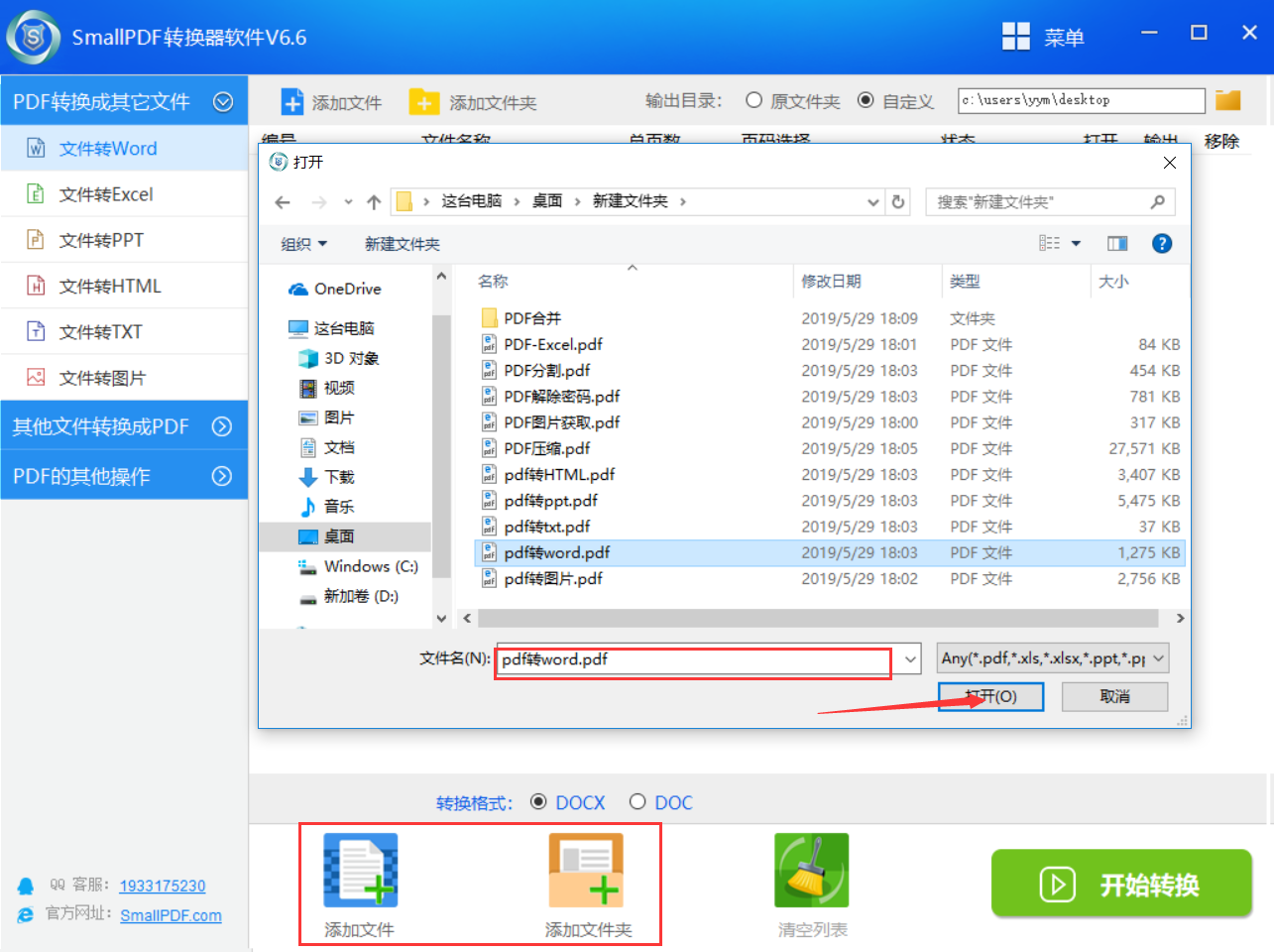Screen dimensions: 1274x952
Task: Select 文件转PPT in sidebar
Action: point(124,239)
